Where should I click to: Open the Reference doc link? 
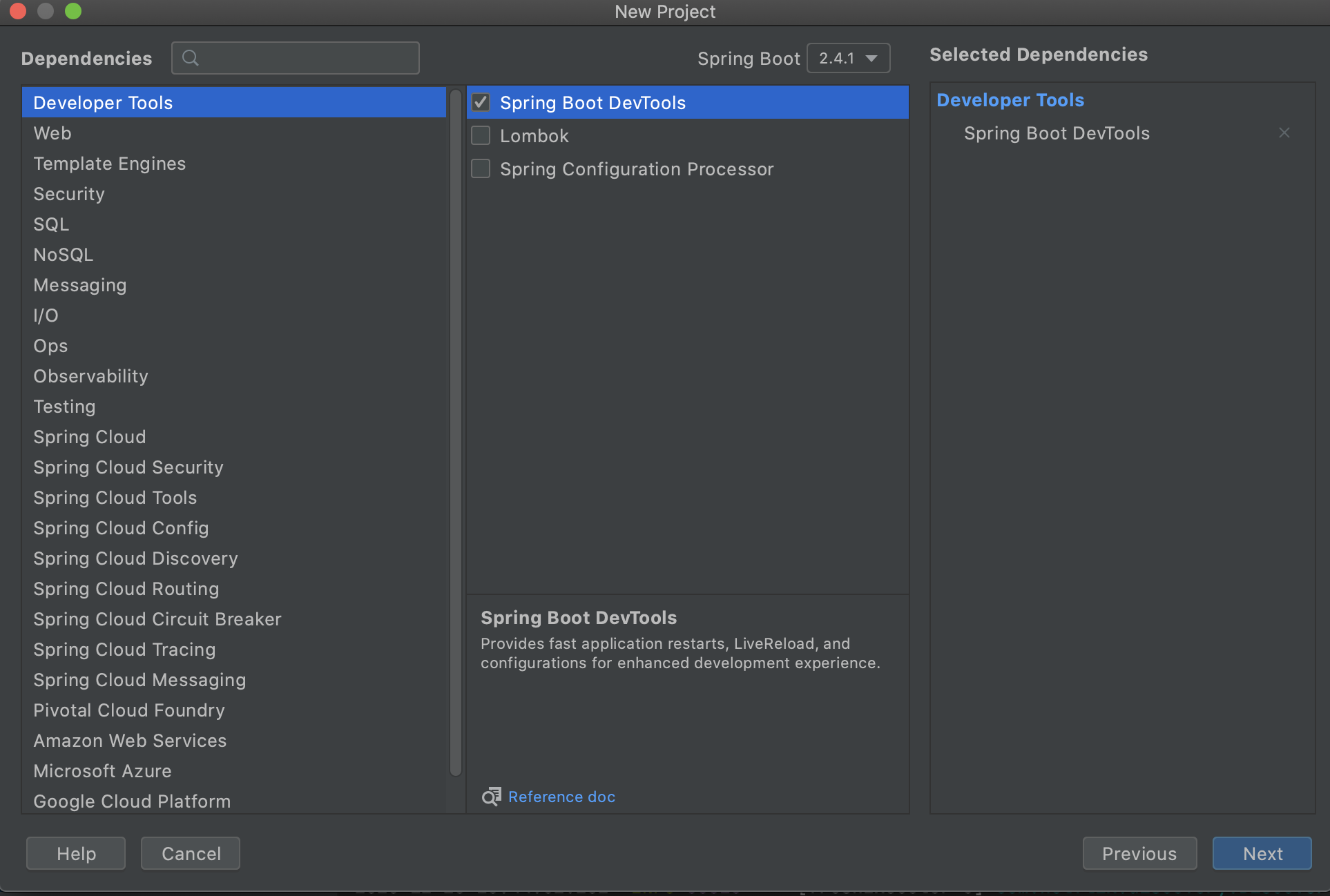pos(561,797)
